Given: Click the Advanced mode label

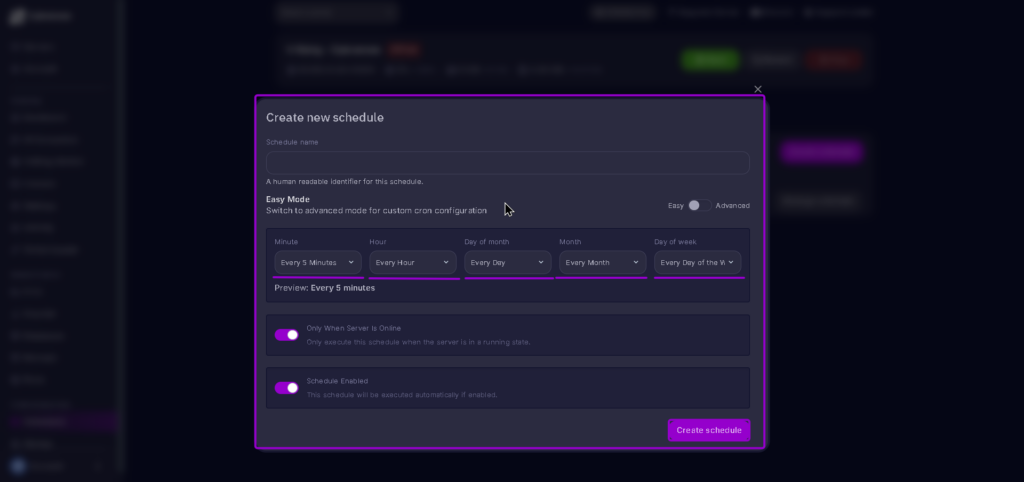Looking at the screenshot, I should coord(733,206).
